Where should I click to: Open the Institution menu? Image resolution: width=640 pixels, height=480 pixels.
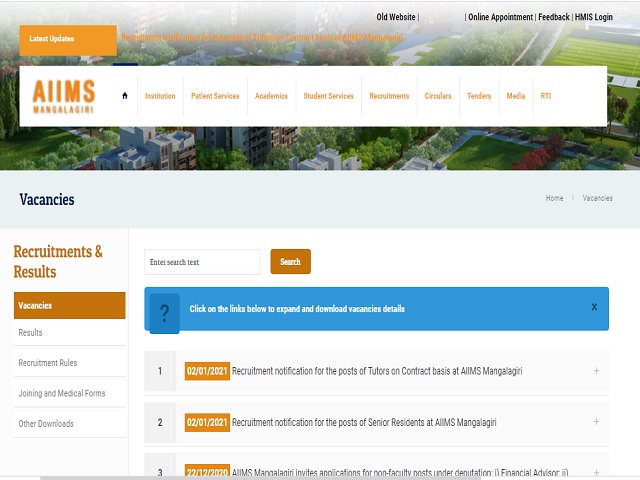tap(160, 96)
